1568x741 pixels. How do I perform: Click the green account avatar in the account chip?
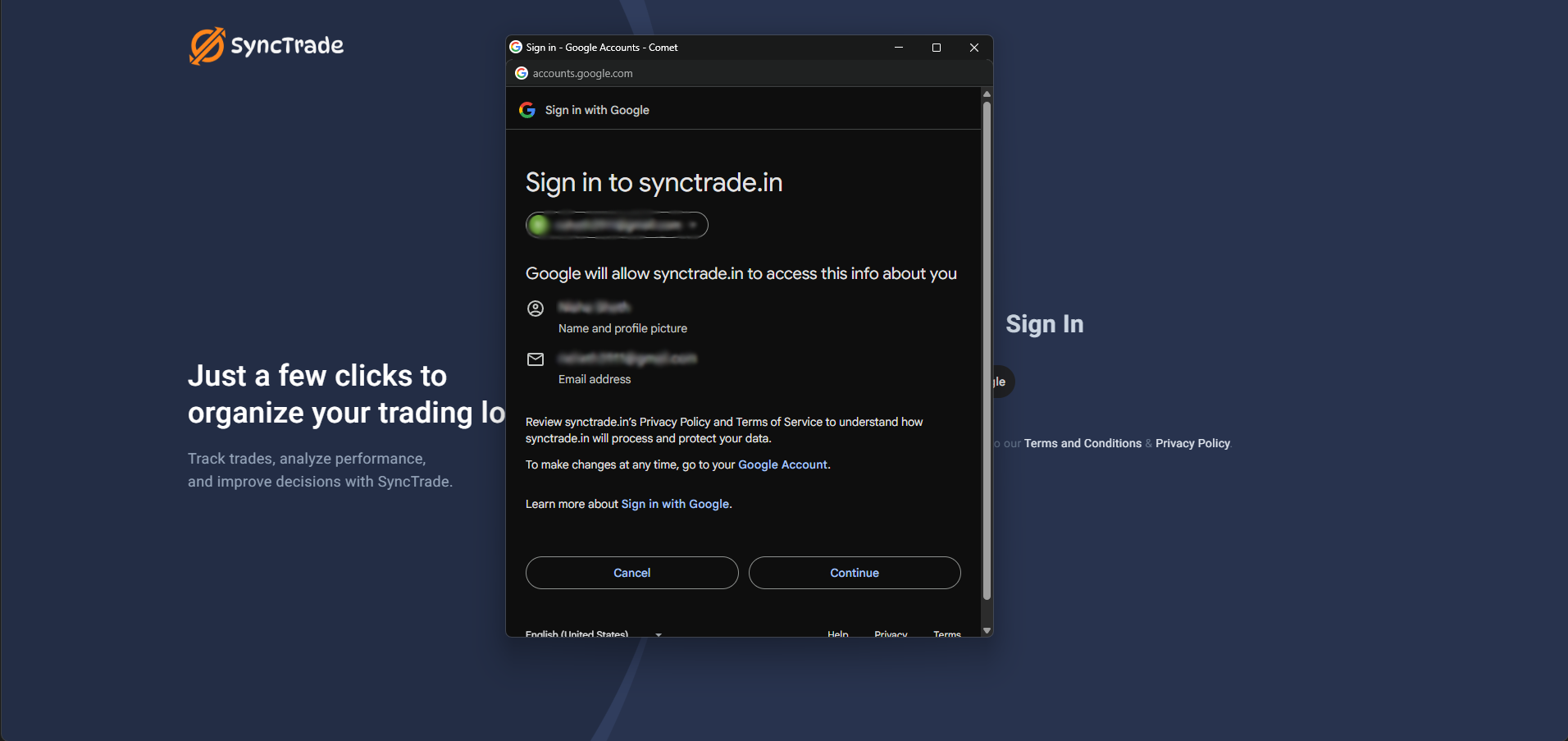(x=539, y=225)
